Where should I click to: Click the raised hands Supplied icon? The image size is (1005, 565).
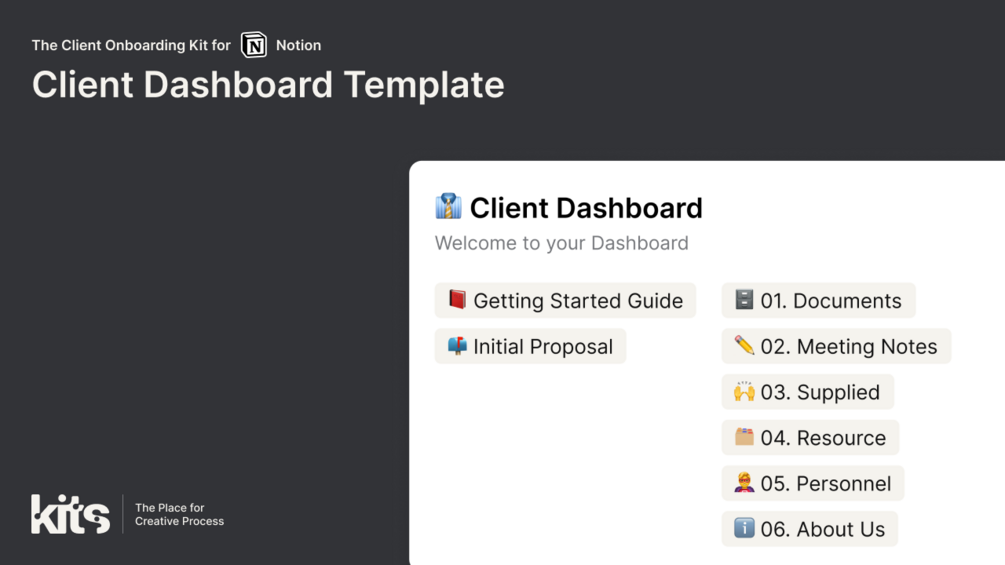click(744, 392)
